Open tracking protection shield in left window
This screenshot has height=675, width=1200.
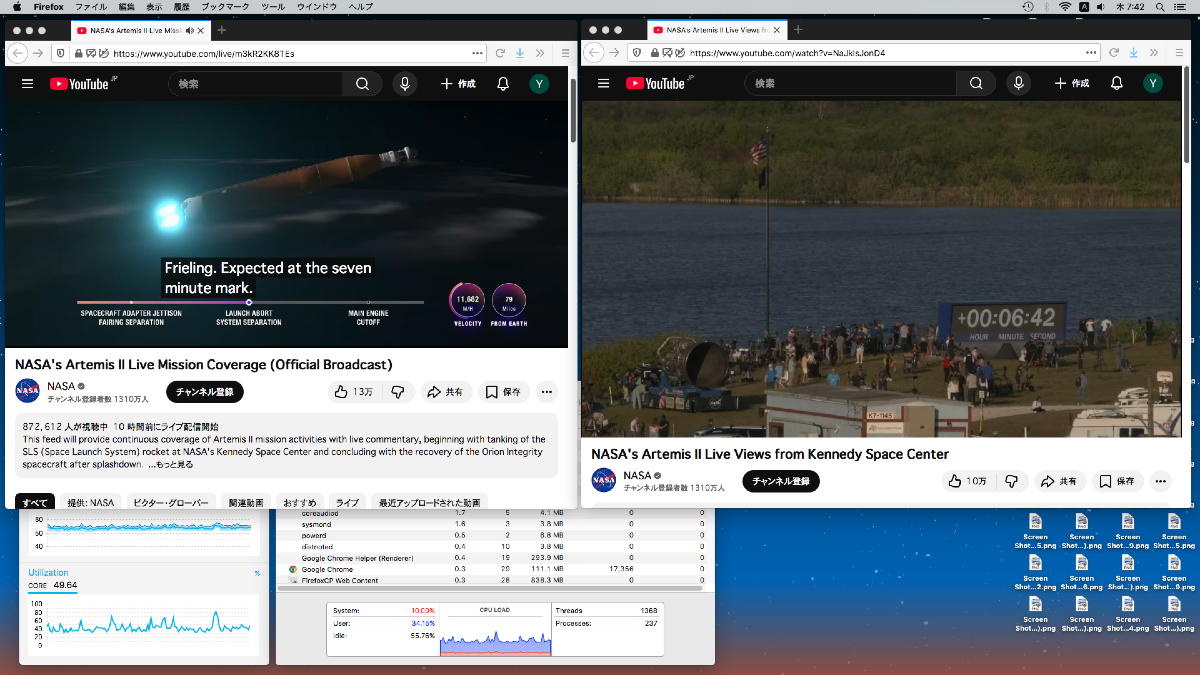coord(62,53)
